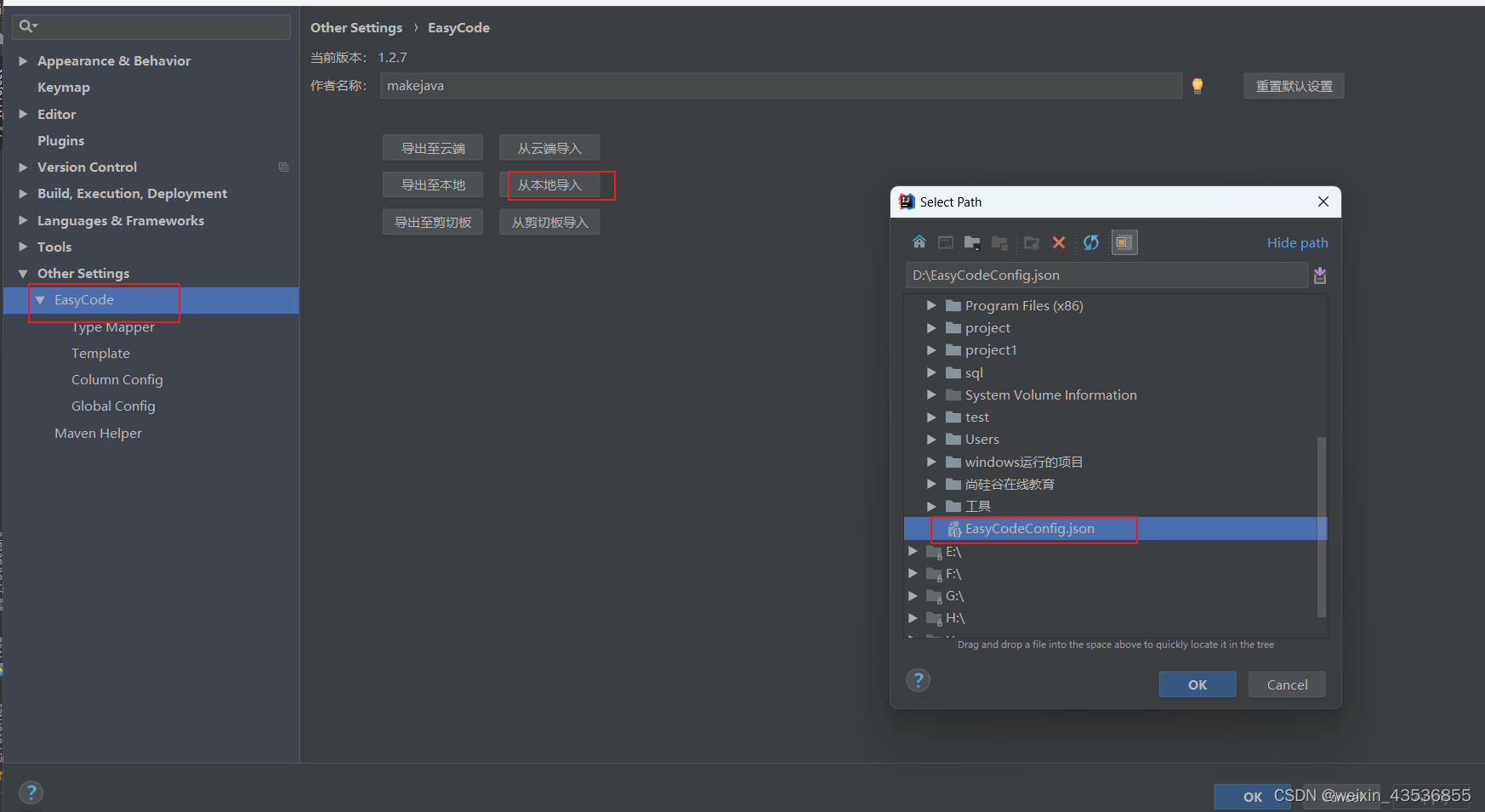
Task: Select the EasyCodeConfig.json file icon
Action: (954, 529)
